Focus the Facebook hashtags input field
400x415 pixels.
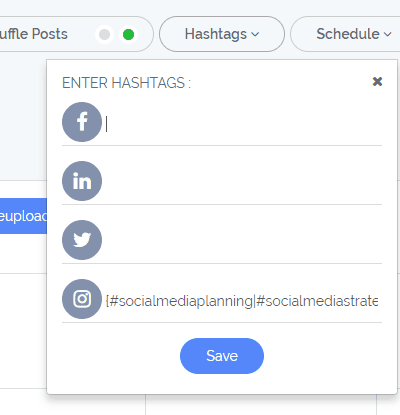[x=243, y=124]
